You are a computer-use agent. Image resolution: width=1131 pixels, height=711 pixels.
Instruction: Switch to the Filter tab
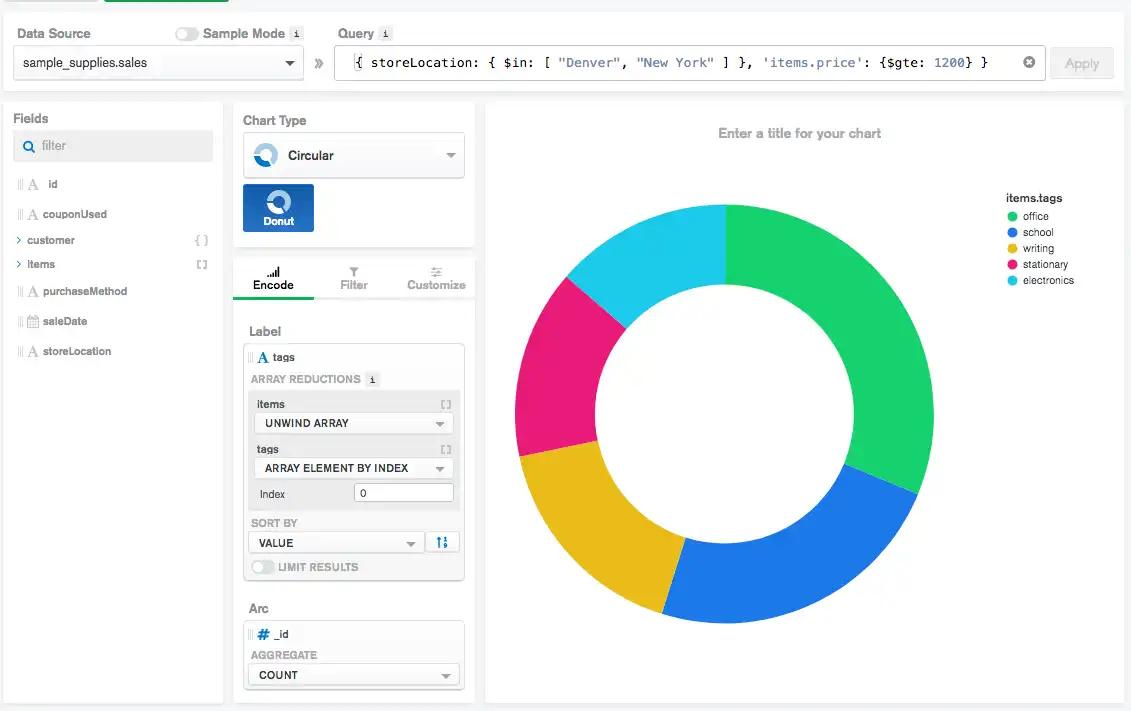coord(354,278)
